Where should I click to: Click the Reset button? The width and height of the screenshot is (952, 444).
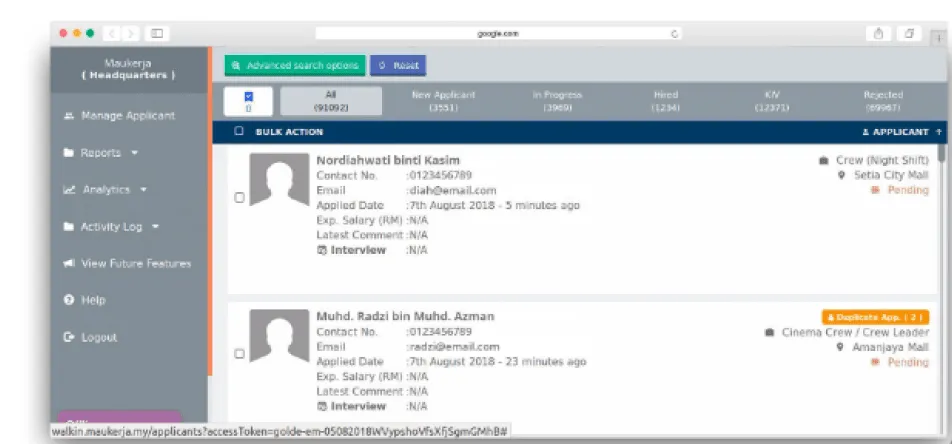(398, 66)
